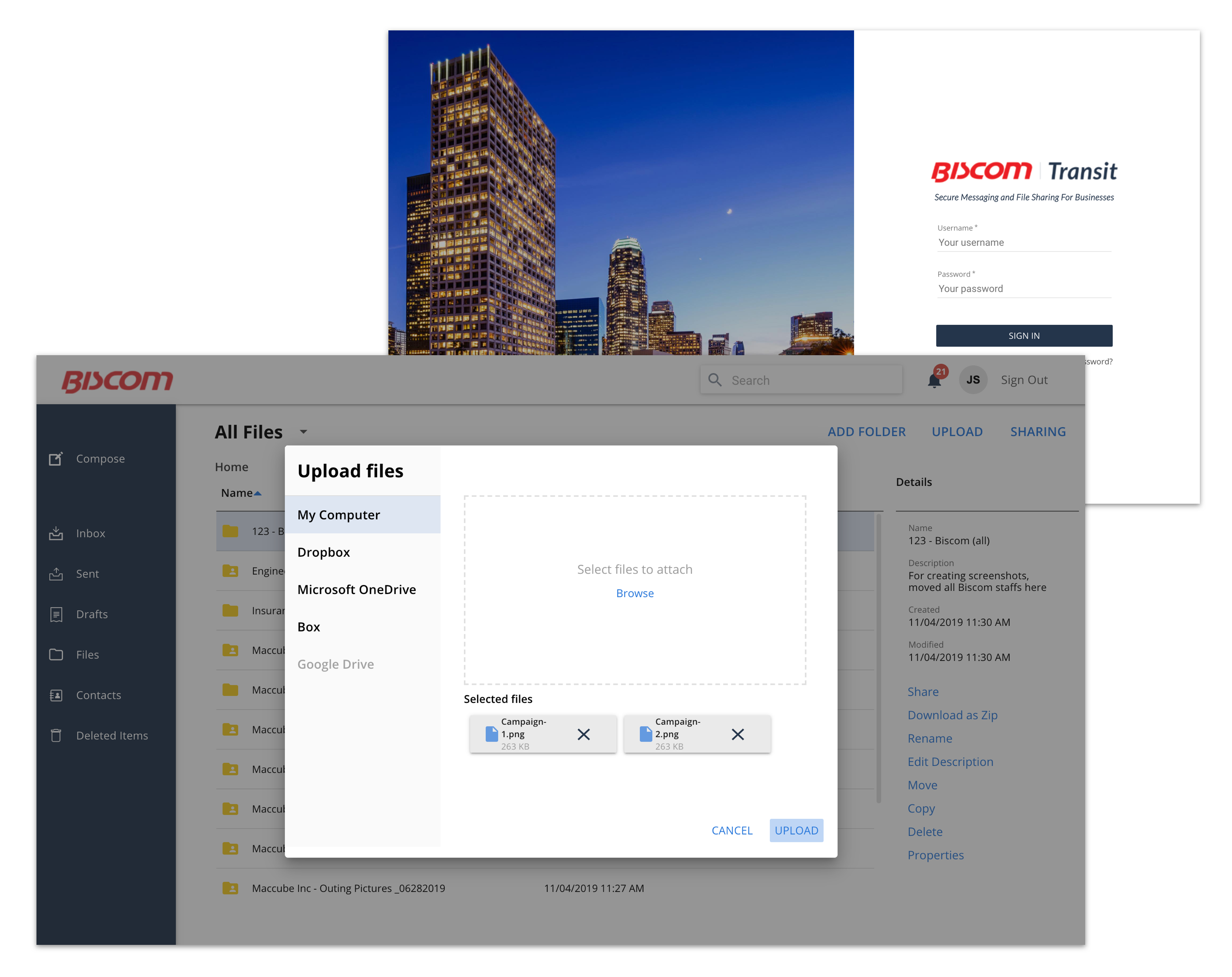The image size is (1232, 977).
Task: Click the Inbox tray icon
Action: [56, 533]
